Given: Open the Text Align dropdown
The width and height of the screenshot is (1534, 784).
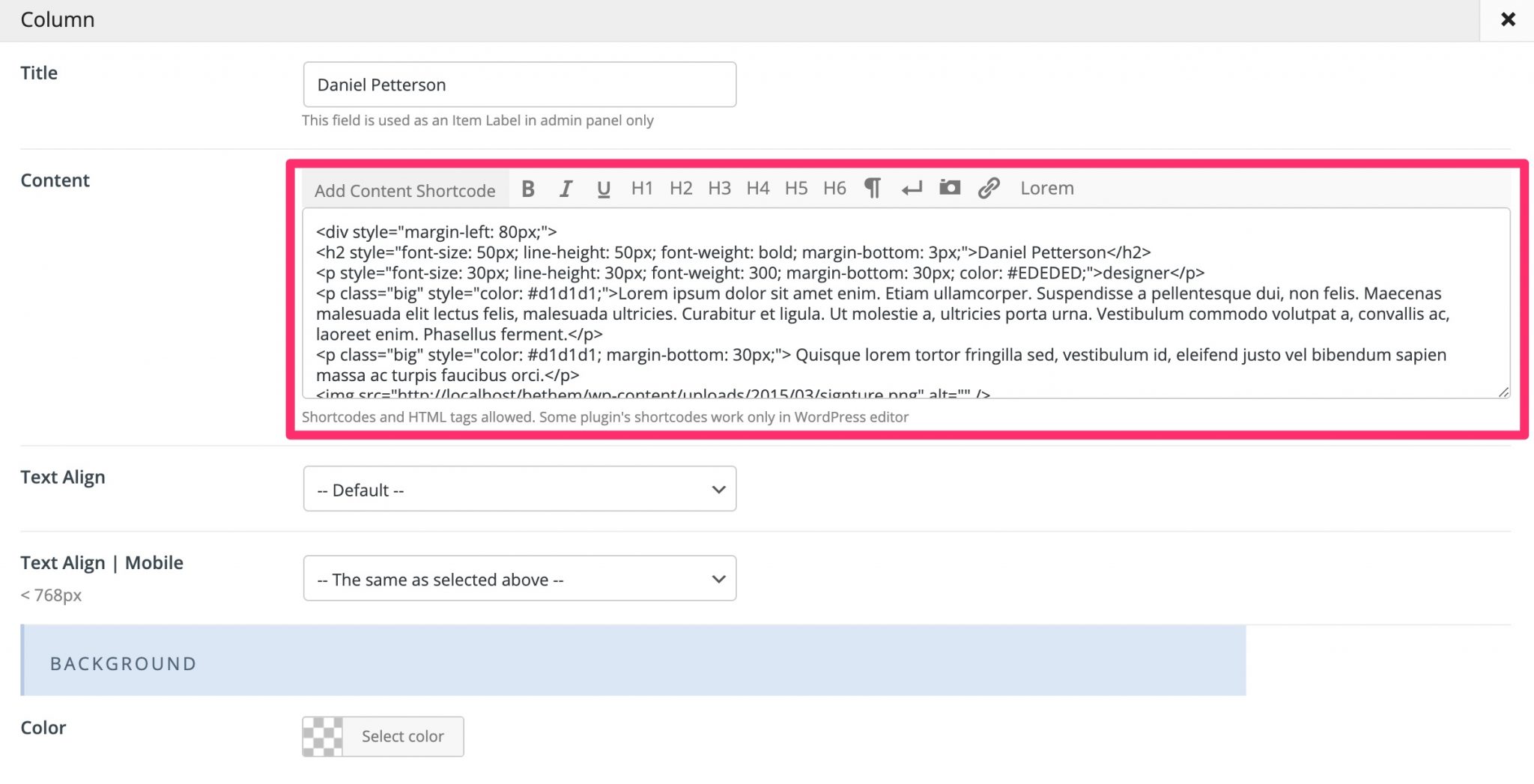Looking at the screenshot, I should tap(519, 488).
